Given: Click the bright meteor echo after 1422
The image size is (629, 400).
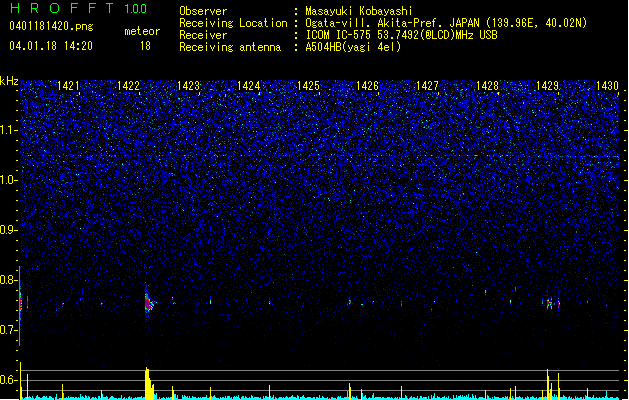Looking at the screenshot, I should click(x=149, y=303).
